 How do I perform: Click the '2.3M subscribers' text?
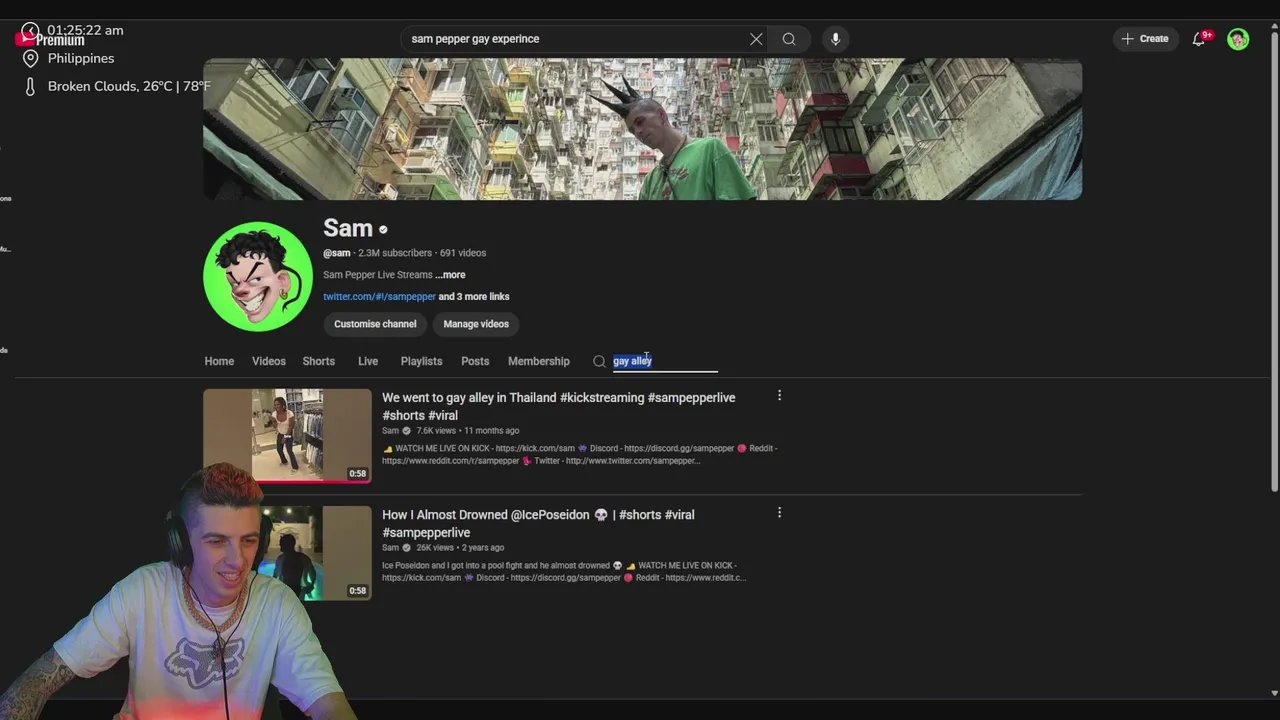pos(395,253)
